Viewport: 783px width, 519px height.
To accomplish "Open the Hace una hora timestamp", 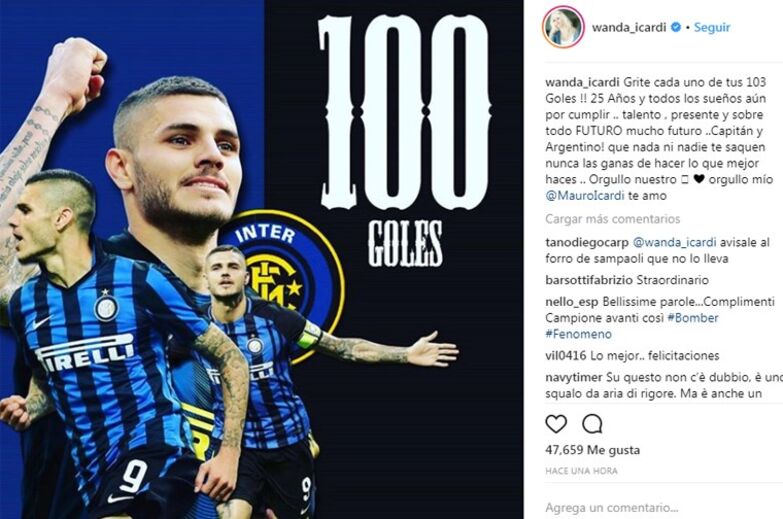I will [581, 471].
